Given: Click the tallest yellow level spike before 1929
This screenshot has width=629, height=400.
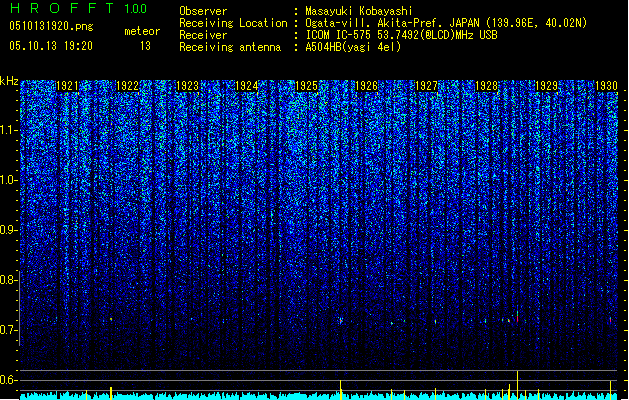Looking at the screenshot, I should [517, 385].
